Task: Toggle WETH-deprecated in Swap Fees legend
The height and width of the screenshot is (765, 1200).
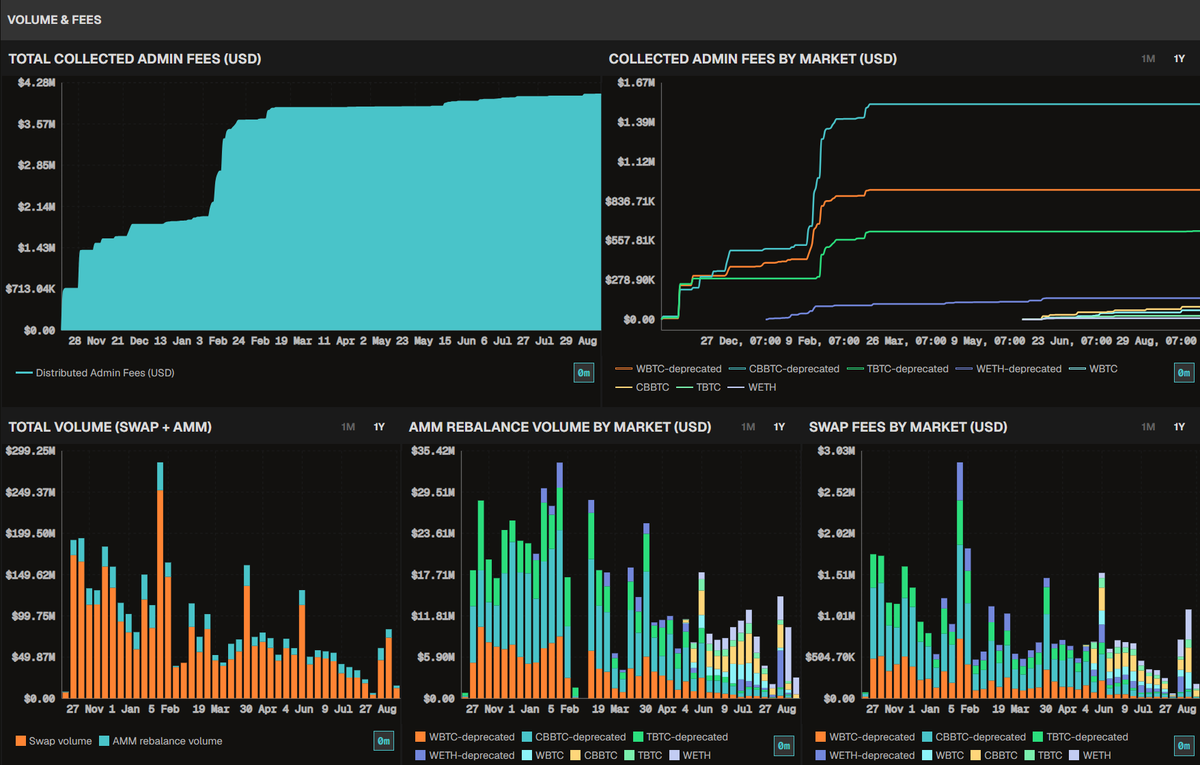Action: [x=865, y=755]
